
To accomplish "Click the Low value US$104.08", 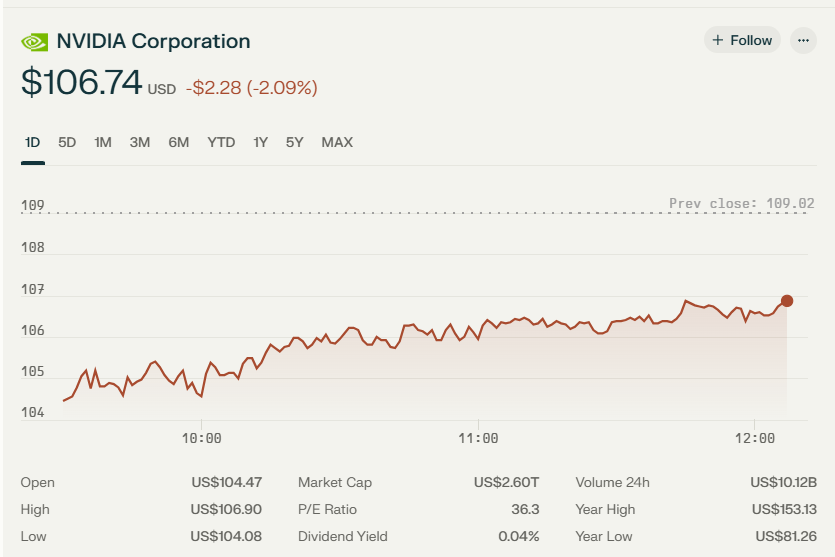I will pos(226,536).
